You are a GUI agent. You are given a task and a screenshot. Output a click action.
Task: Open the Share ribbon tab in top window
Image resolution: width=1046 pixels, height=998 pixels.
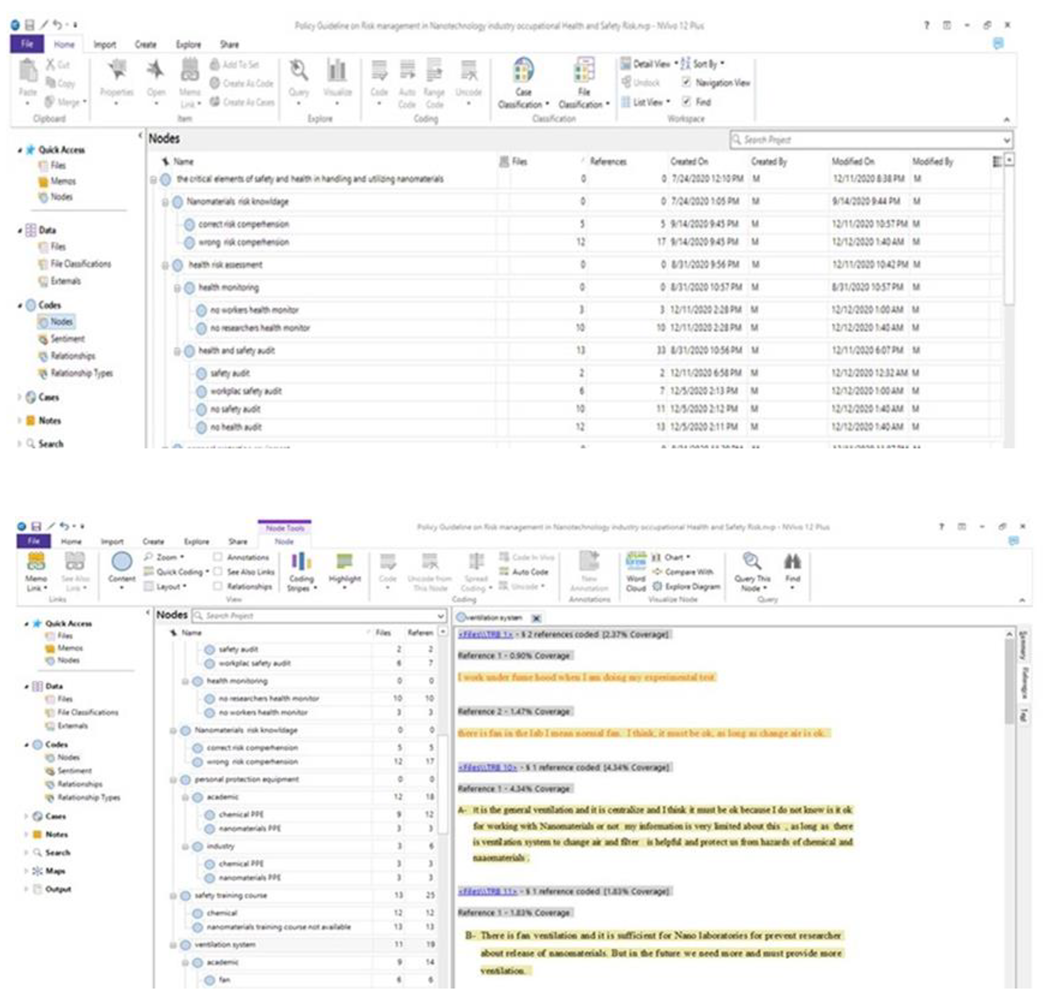click(x=229, y=45)
